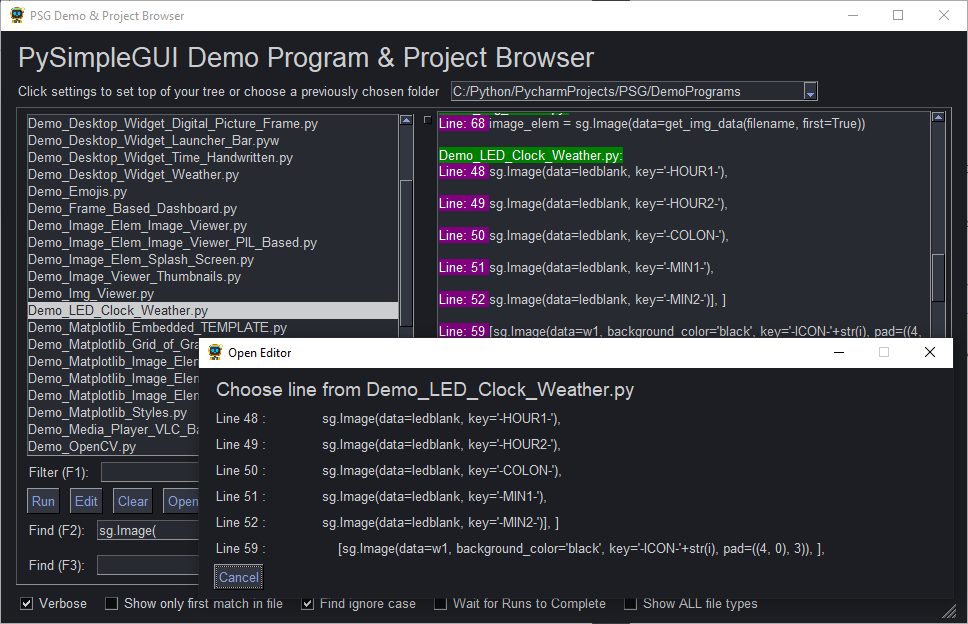
Task: Select Demo_Matplotlib_Styles.py
Action: (x=113, y=412)
